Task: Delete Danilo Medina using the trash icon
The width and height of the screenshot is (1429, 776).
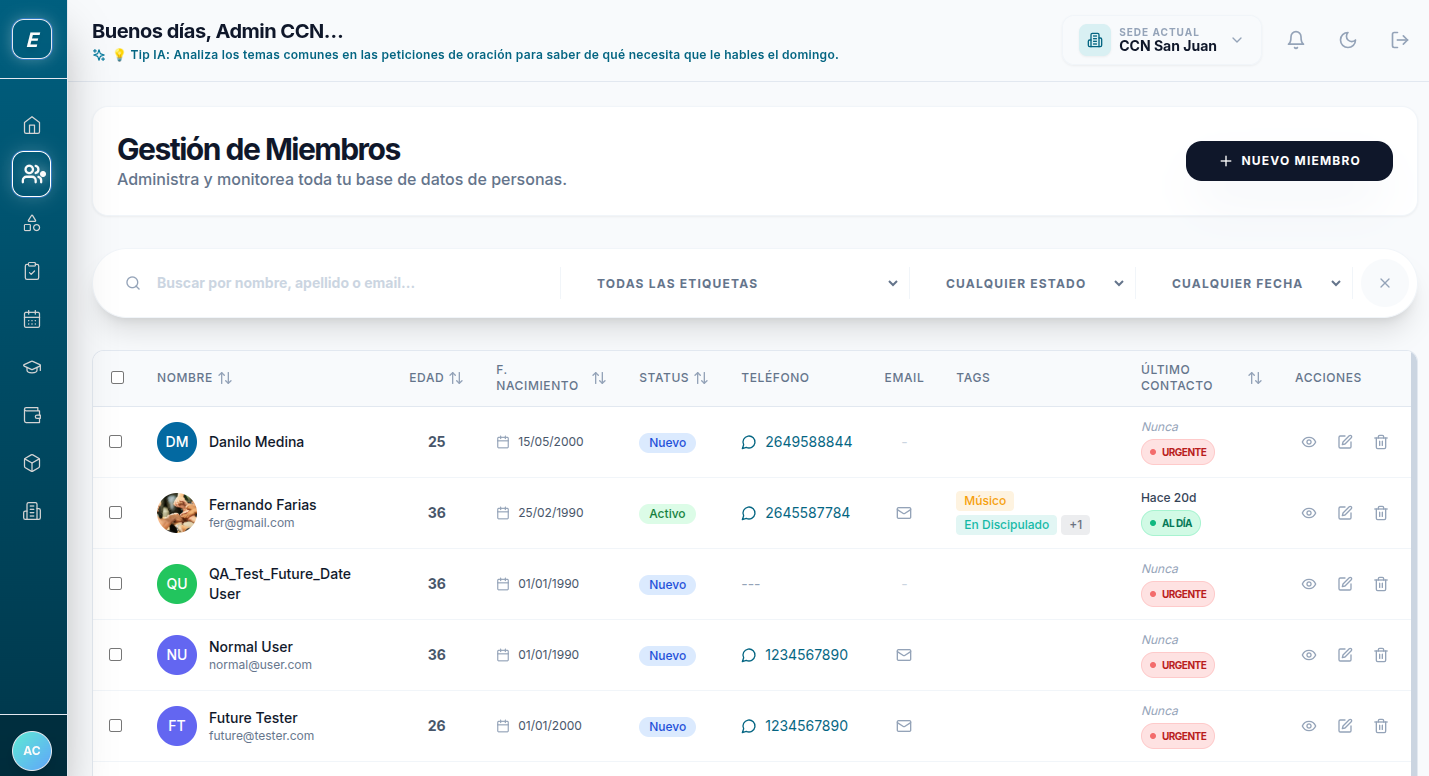Action: pyautogui.click(x=1381, y=442)
